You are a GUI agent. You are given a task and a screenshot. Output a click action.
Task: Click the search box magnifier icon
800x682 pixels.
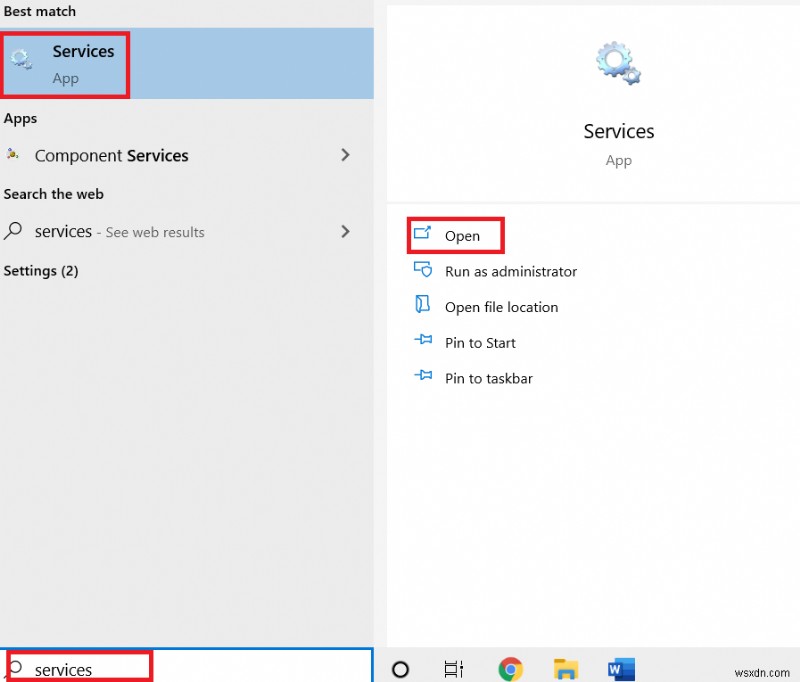pos(15,667)
